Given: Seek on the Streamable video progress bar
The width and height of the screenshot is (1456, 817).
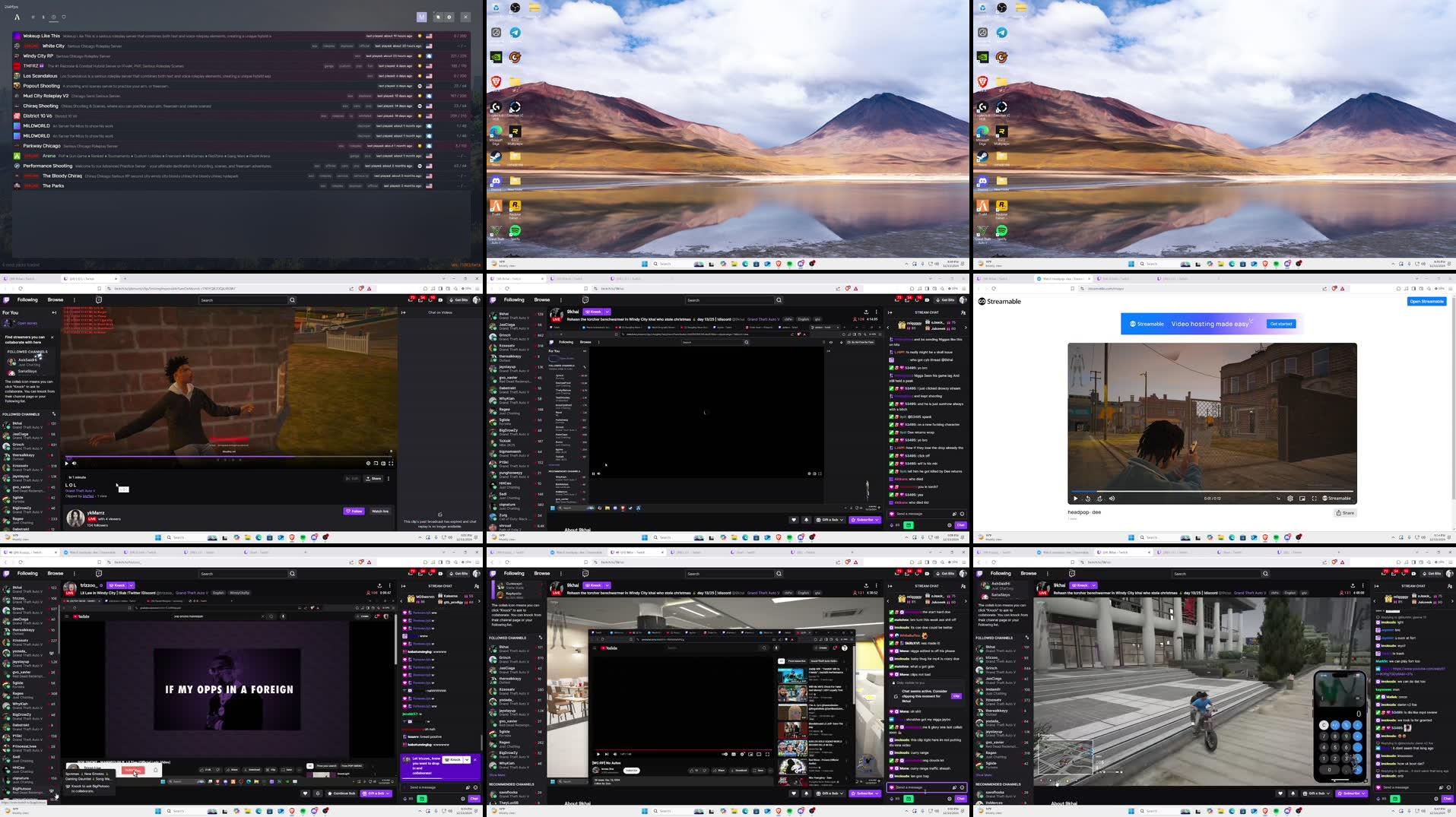Looking at the screenshot, I should coord(1212,491).
